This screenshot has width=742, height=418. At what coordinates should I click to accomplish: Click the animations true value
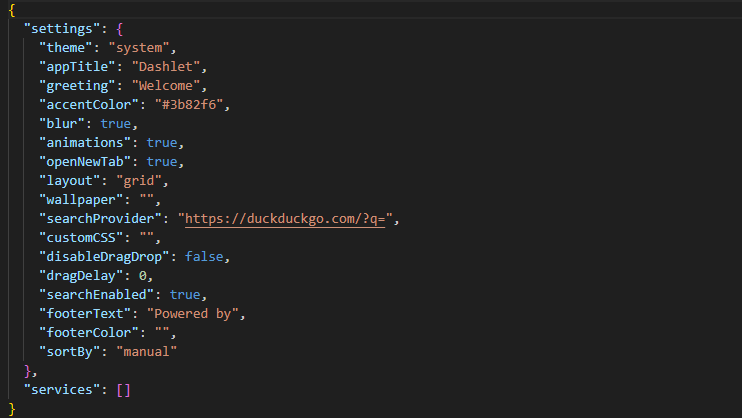pos(162,142)
